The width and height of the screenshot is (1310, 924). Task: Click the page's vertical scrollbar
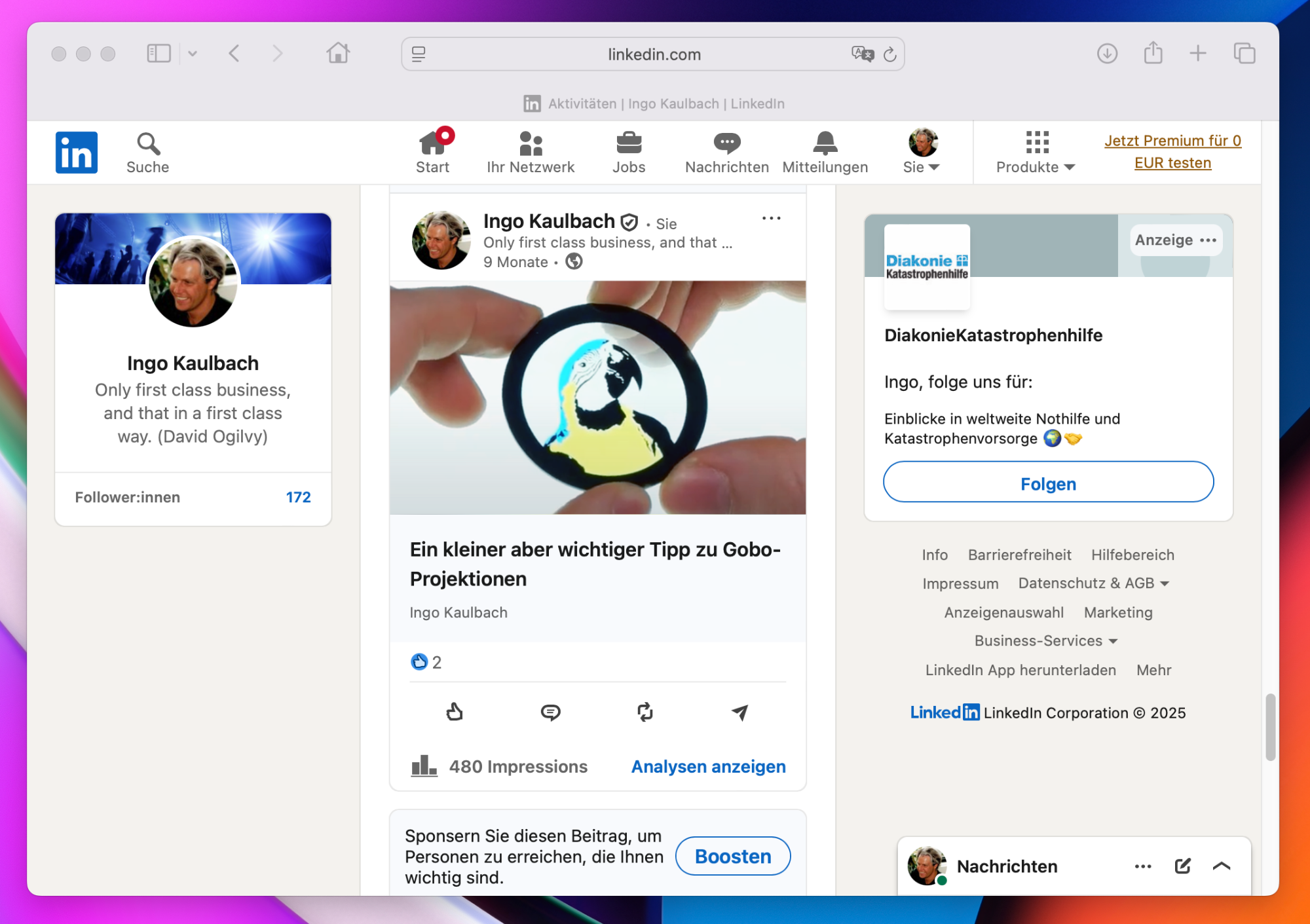pyautogui.click(x=1270, y=727)
